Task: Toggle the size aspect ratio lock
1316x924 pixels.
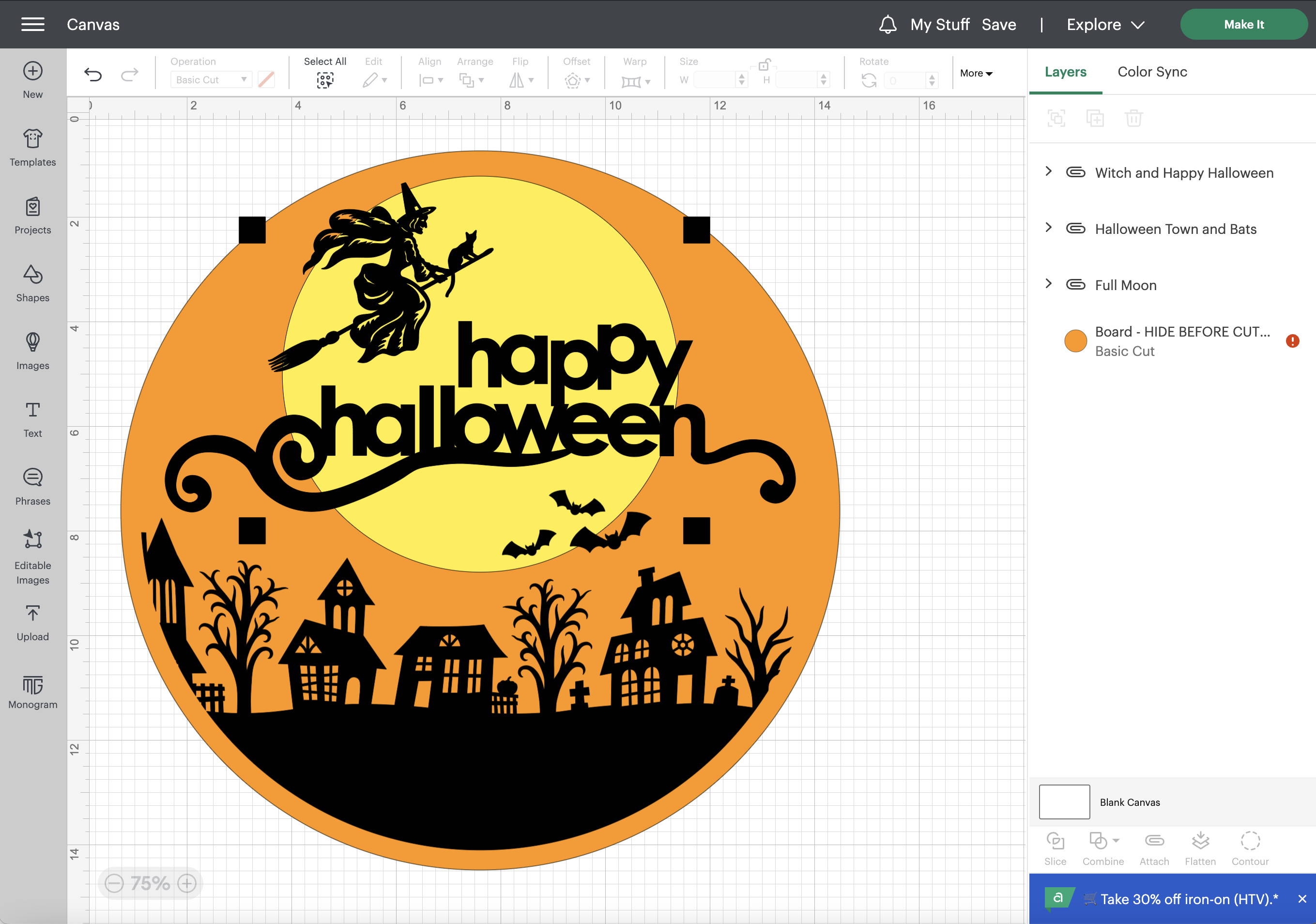Action: (x=765, y=64)
